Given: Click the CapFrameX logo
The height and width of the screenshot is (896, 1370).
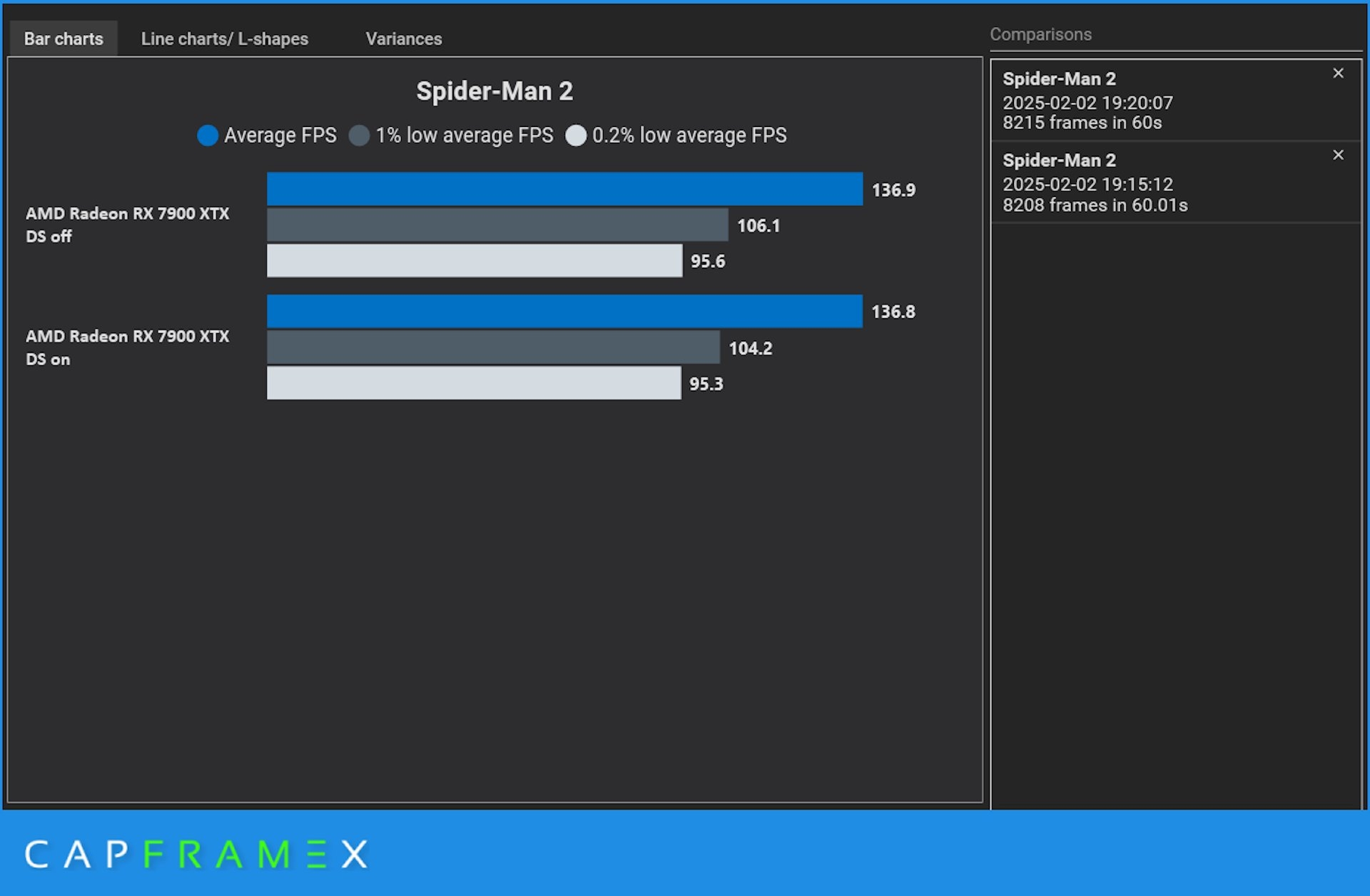Looking at the screenshot, I should (x=196, y=853).
